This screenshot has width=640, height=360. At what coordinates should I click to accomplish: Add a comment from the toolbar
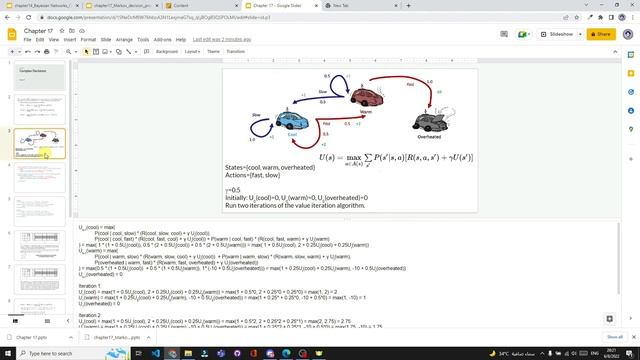click(147, 52)
